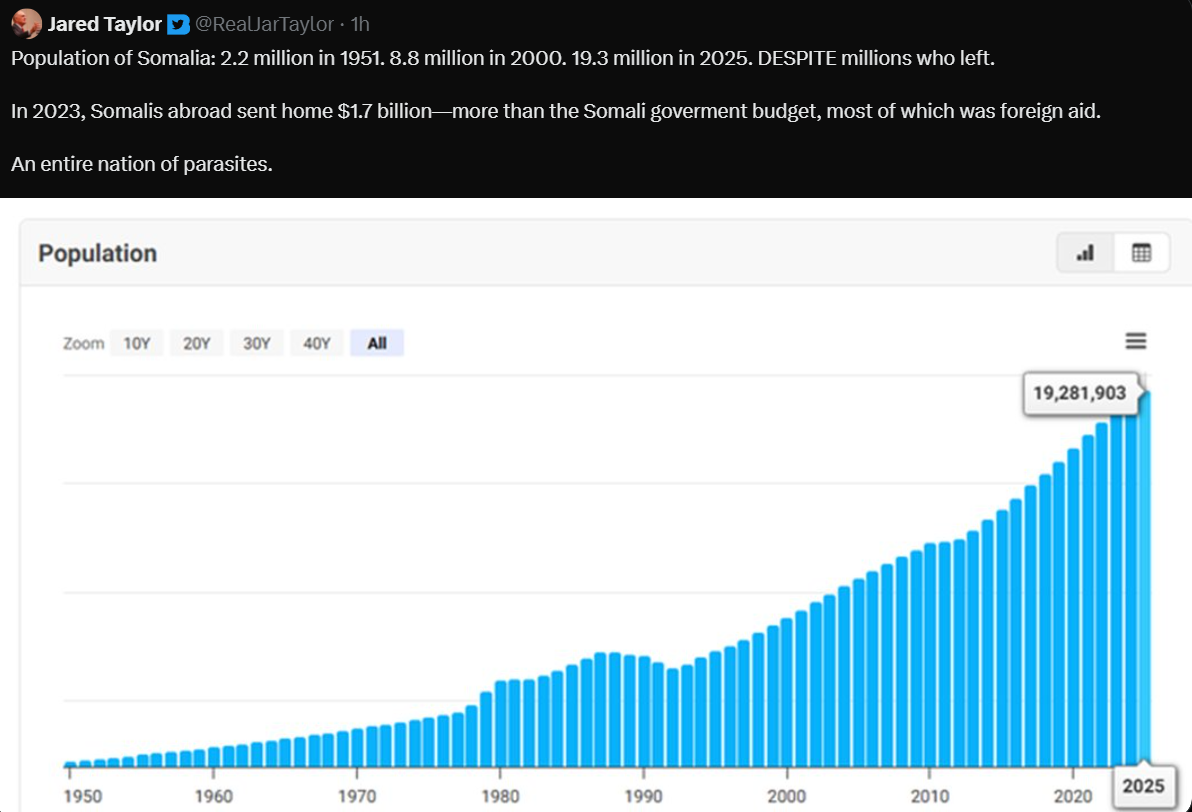Open the chart hamburger menu

pyautogui.click(x=1136, y=341)
